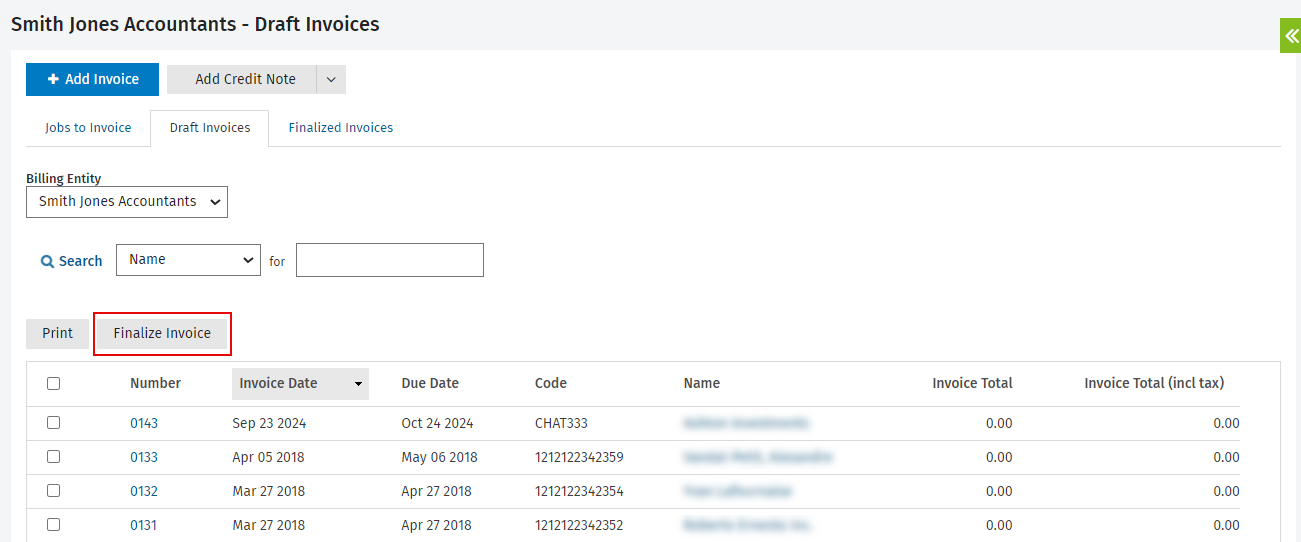The image size is (1301, 542).
Task: Open the search field type dropdown showing Name
Action: tap(189, 259)
